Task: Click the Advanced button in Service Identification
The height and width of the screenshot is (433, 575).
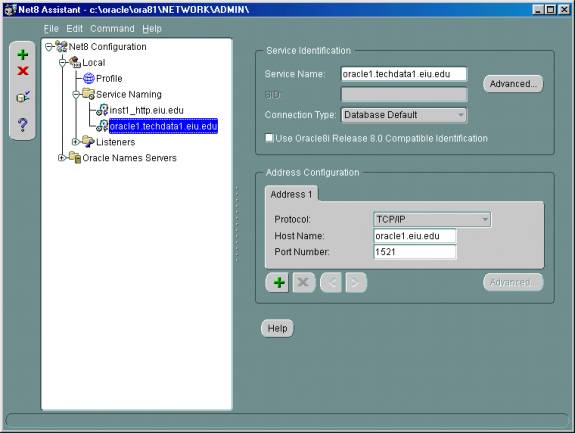Action: coord(513,84)
